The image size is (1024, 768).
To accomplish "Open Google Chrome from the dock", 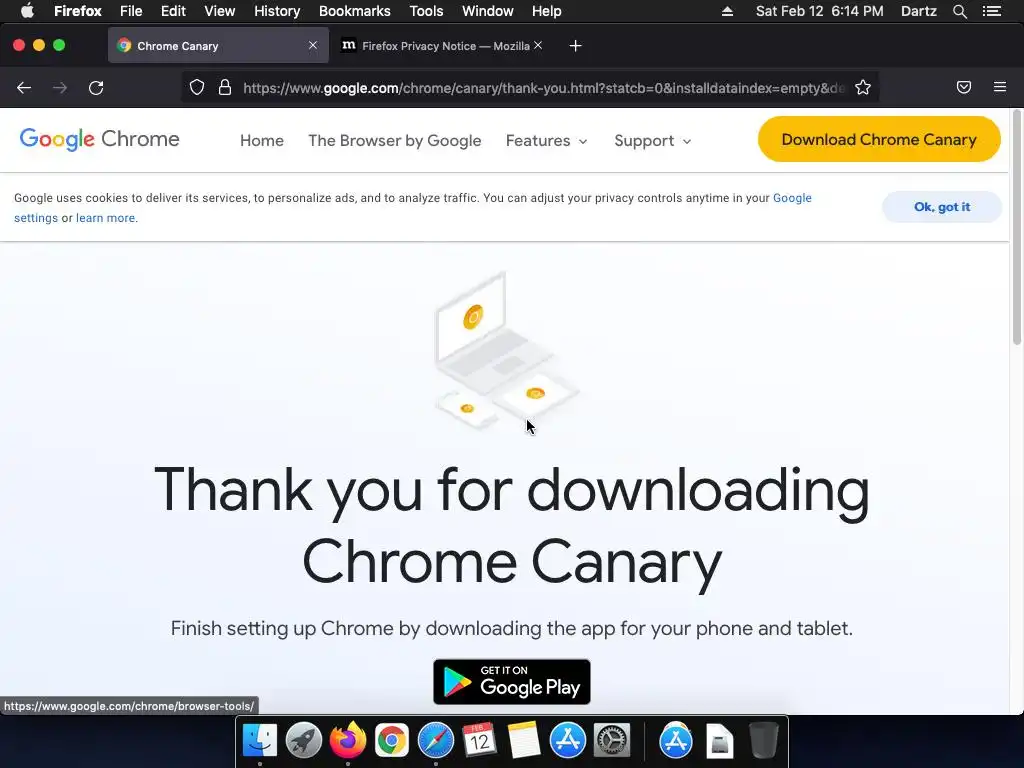I will click(x=392, y=741).
